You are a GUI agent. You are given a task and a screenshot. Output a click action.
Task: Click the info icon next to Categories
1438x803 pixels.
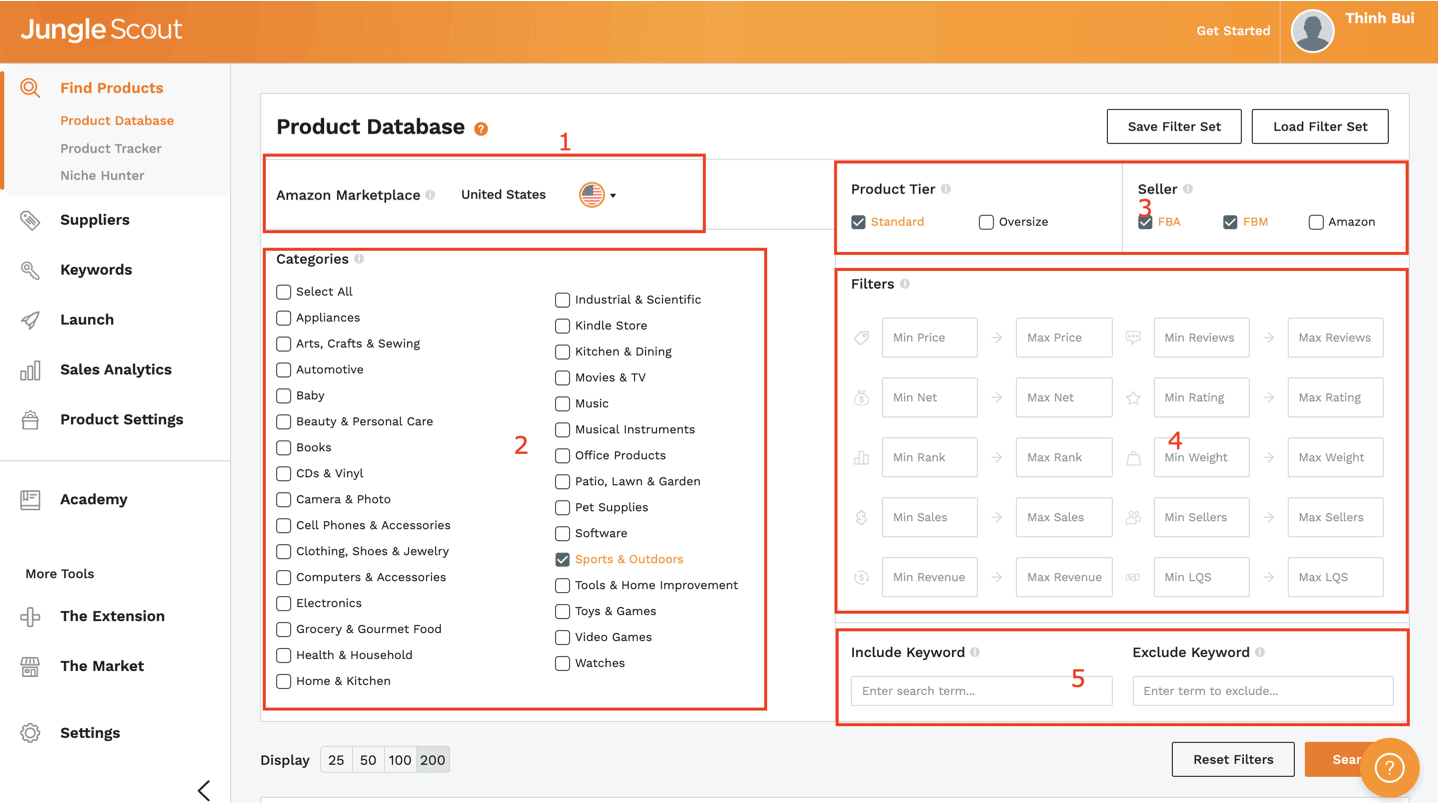[359, 259]
